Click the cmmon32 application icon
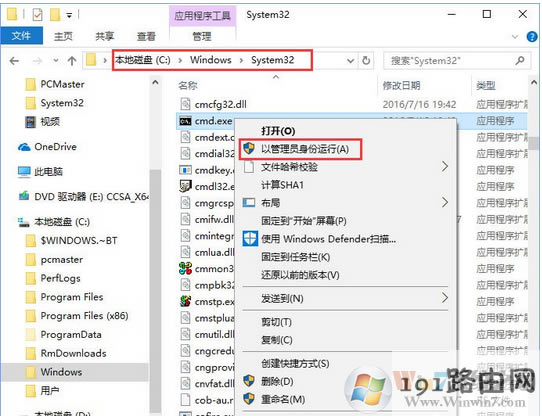 [x=185, y=268]
